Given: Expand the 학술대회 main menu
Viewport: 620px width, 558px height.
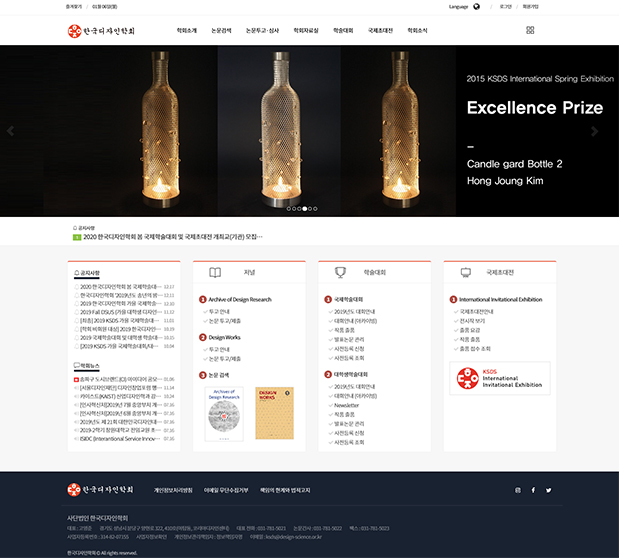Looking at the screenshot, I should click(343, 31).
